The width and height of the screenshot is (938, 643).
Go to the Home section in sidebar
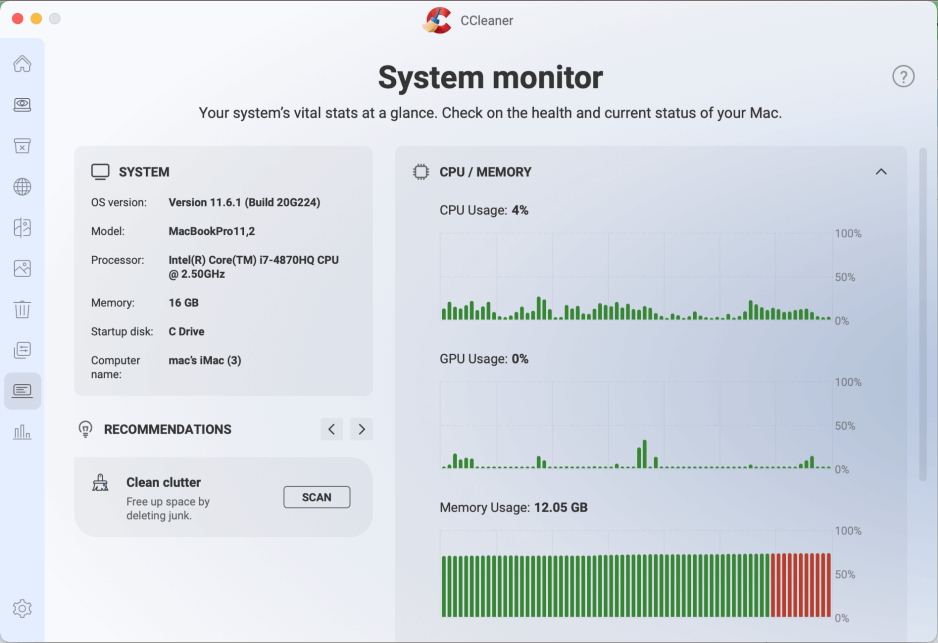tap(22, 63)
